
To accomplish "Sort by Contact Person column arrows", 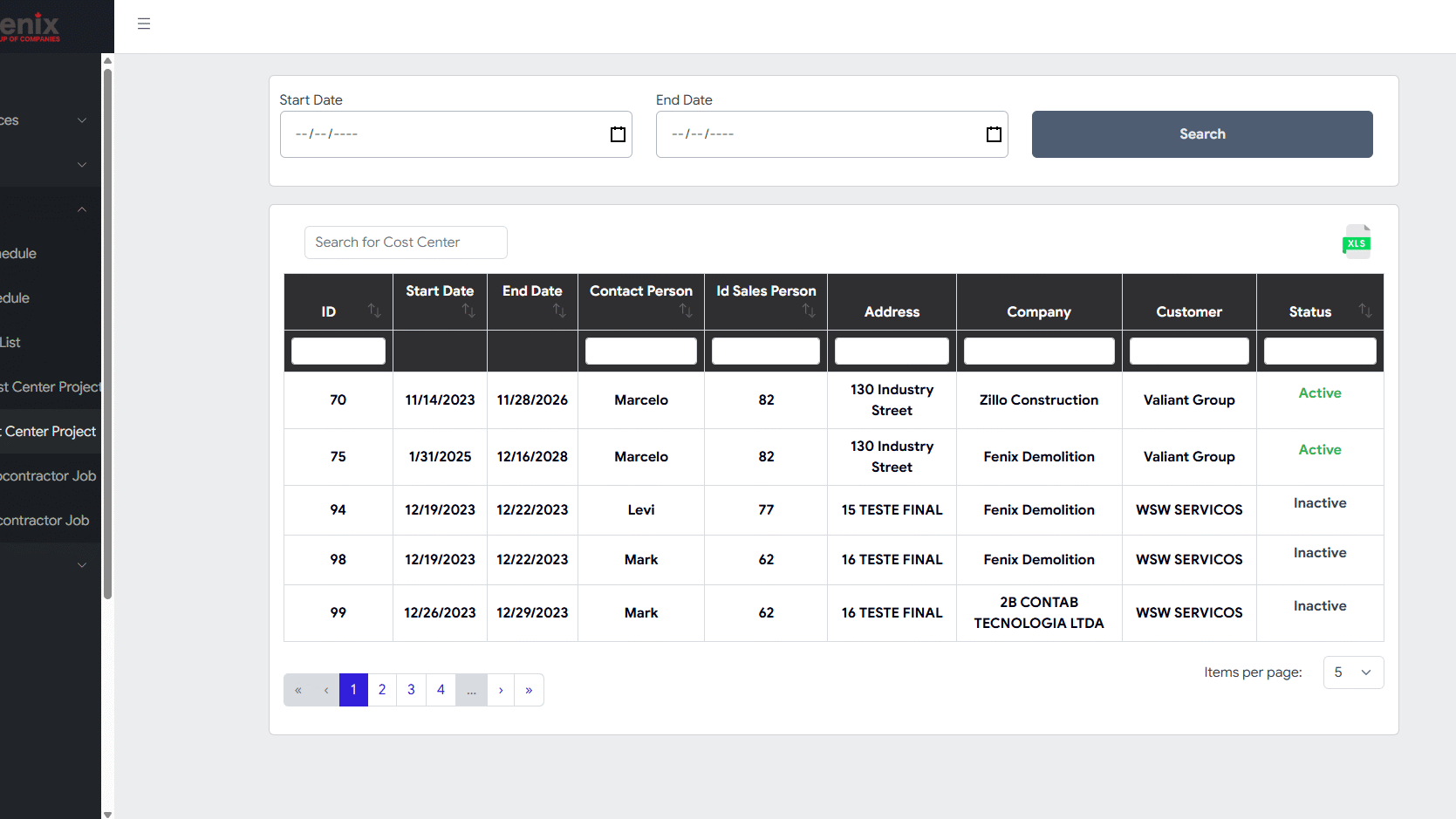I will 686,311.
